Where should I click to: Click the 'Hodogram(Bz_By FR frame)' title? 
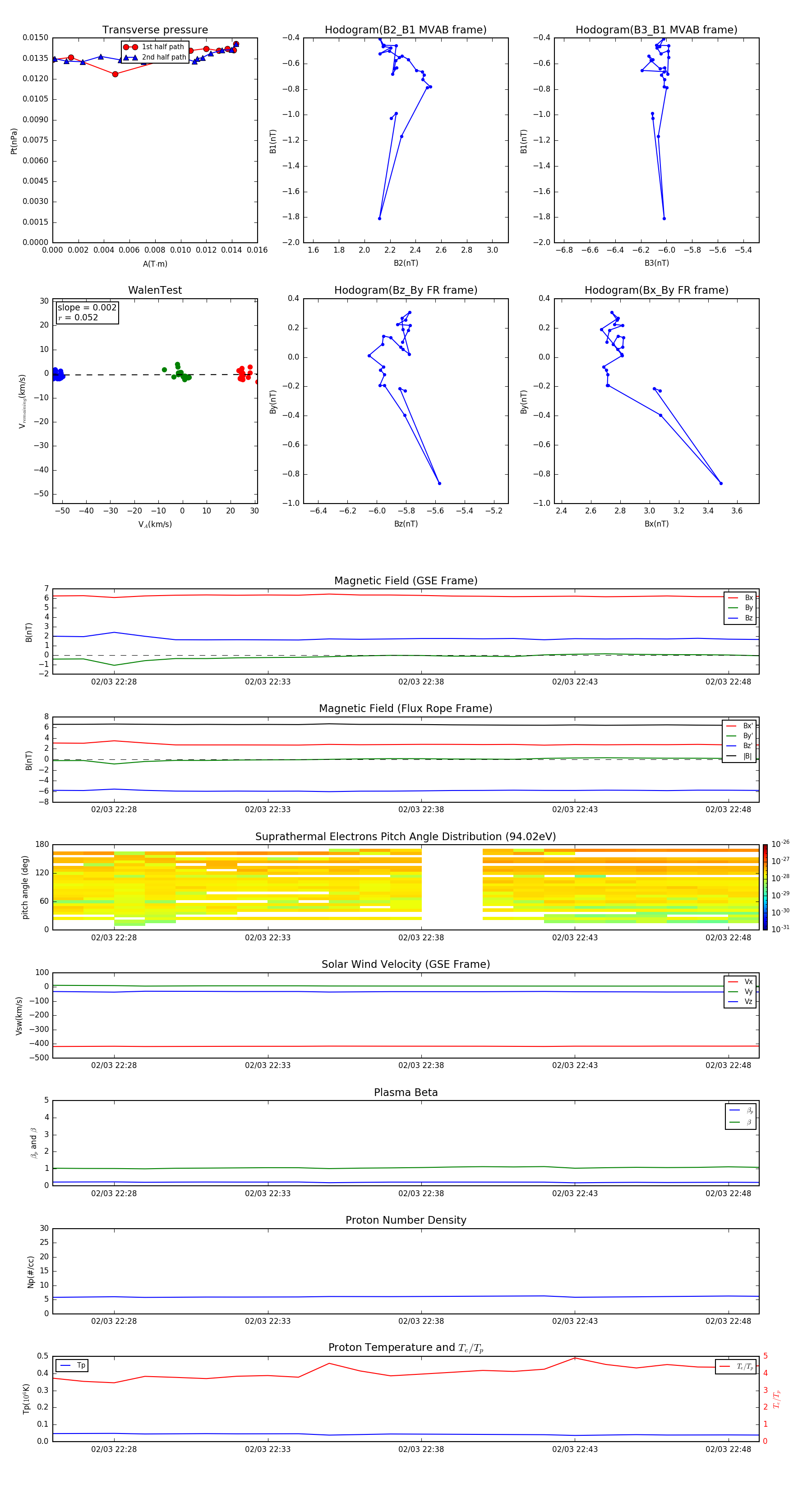406,290
